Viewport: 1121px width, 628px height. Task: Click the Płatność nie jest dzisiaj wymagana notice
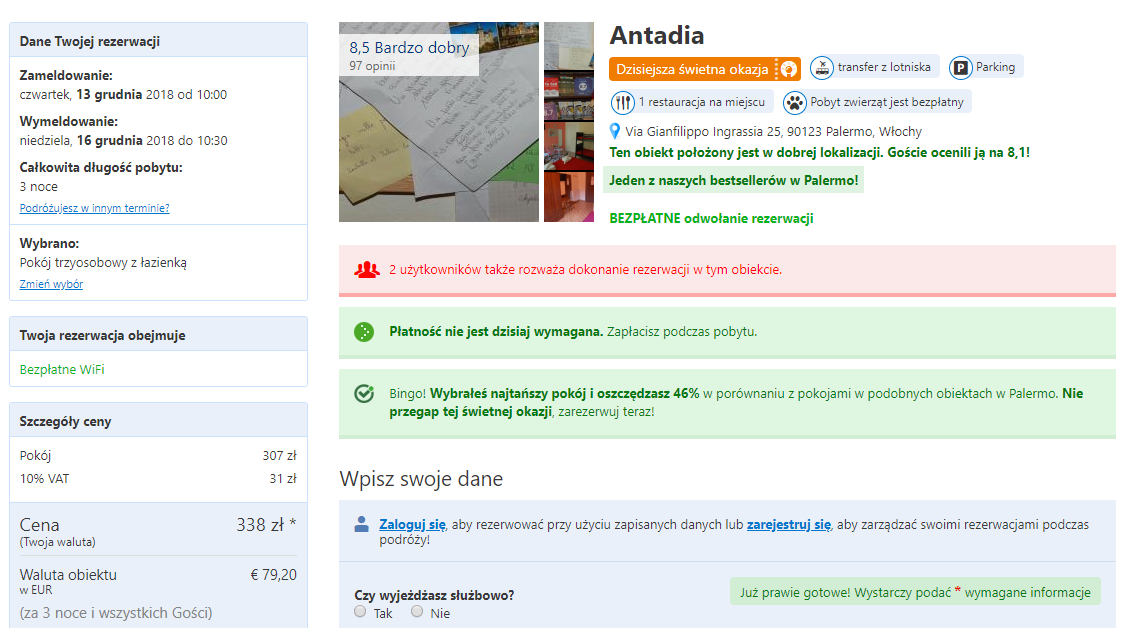coord(727,332)
